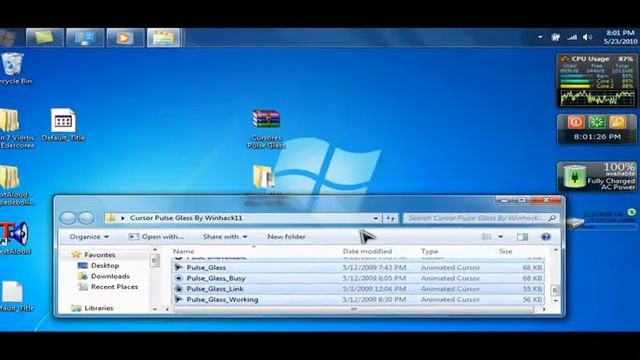The image size is (640, 360).
Task: Click the battery gadget icon
Action: [x=574, y=176]
